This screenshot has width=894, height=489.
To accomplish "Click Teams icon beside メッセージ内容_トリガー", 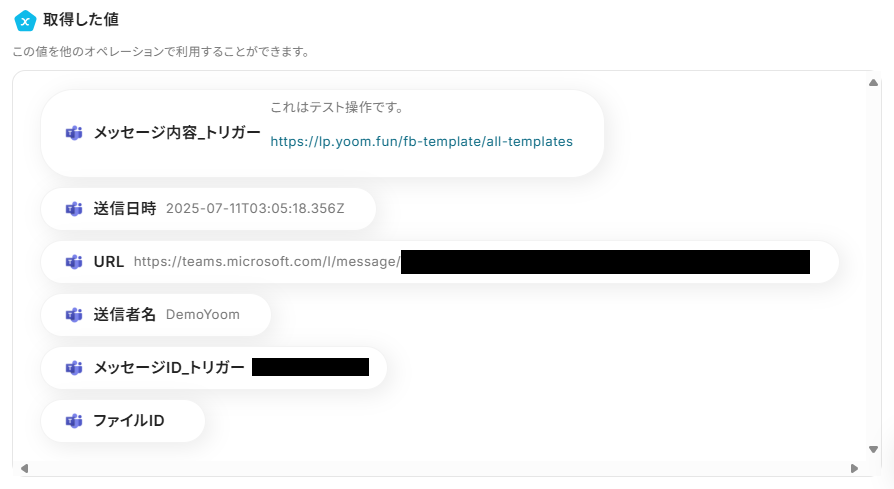I will (74, 133).
